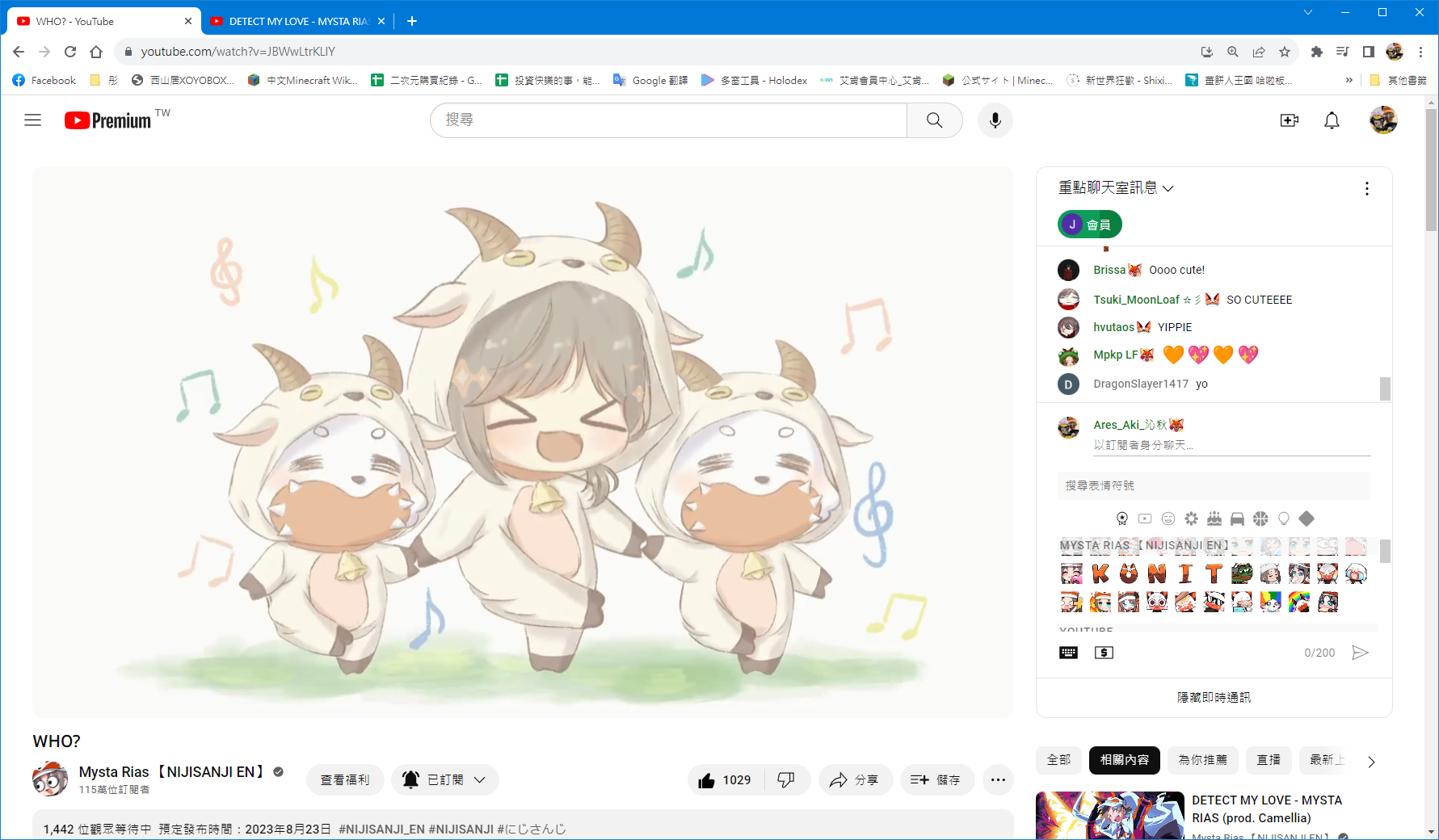Open browser extensions puzzle icon

pos(1316,52)
